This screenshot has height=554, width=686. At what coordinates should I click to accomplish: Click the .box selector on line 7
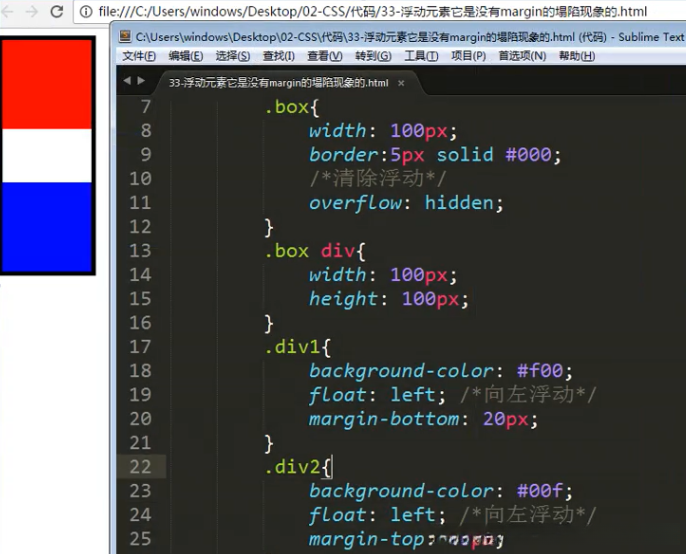(287, 107)
